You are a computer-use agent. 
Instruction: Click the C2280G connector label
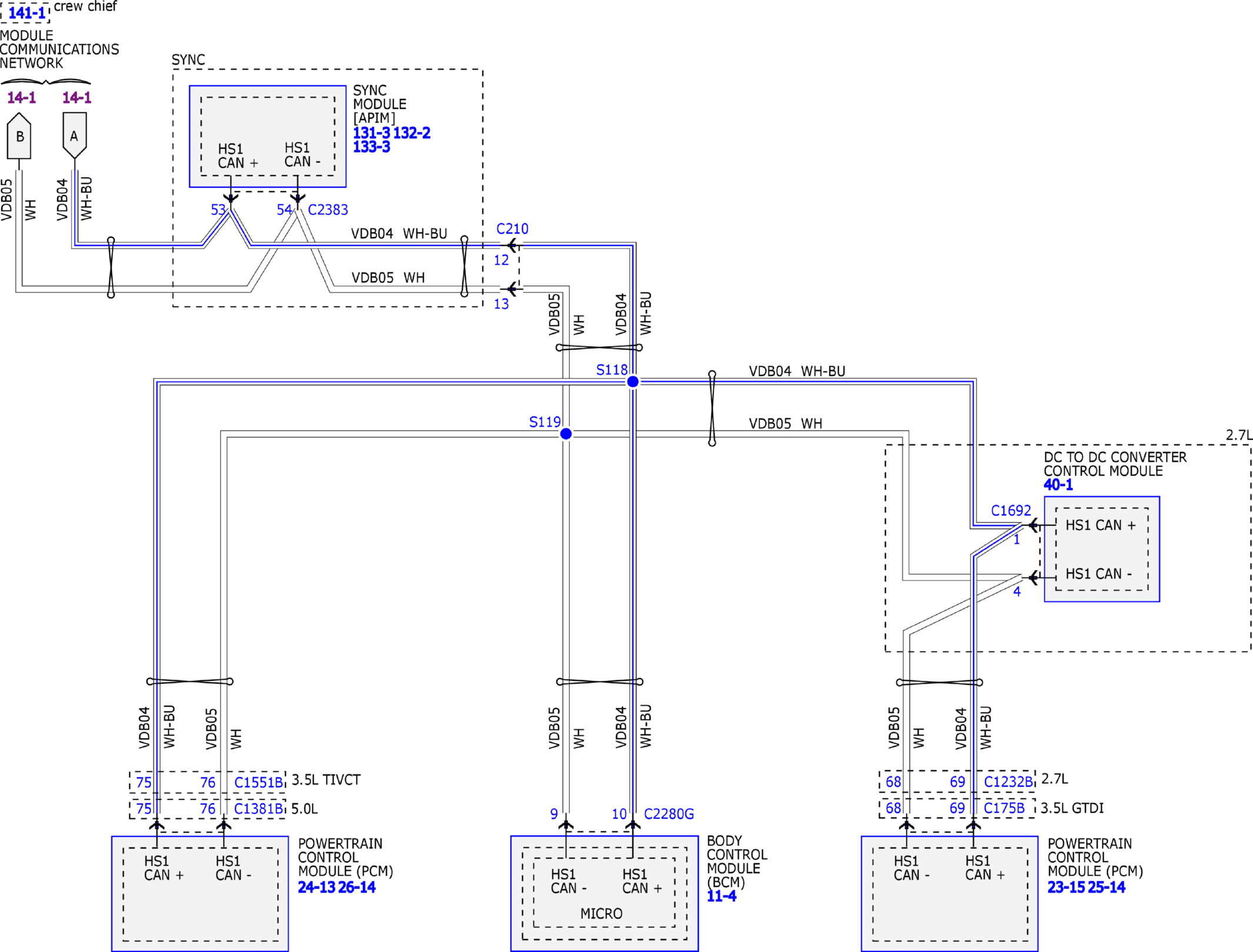(669, 814)
